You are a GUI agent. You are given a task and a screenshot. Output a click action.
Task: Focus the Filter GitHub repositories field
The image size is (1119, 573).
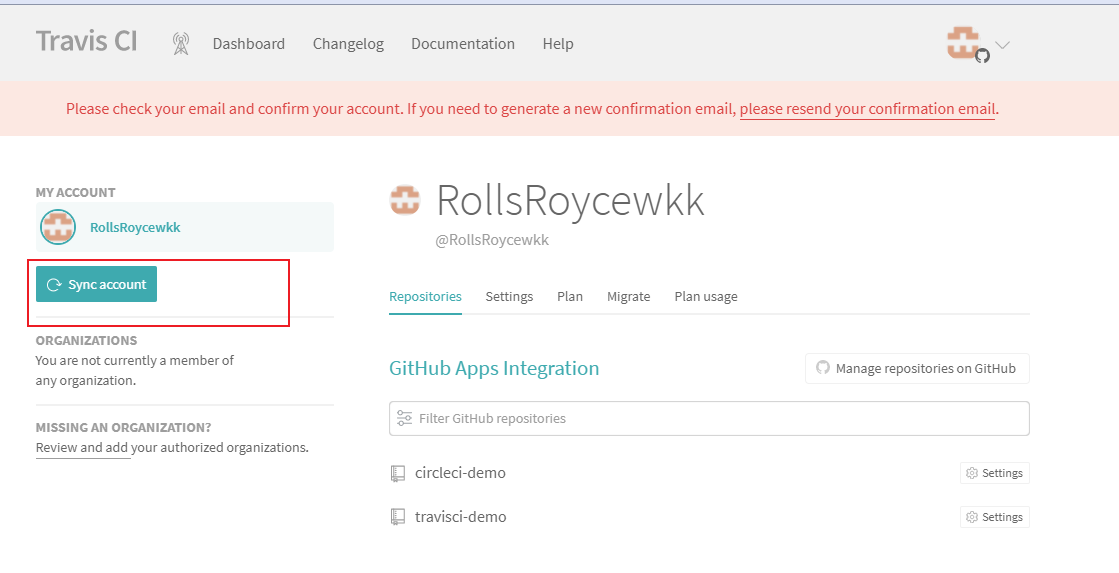click(x=709, y=418)
